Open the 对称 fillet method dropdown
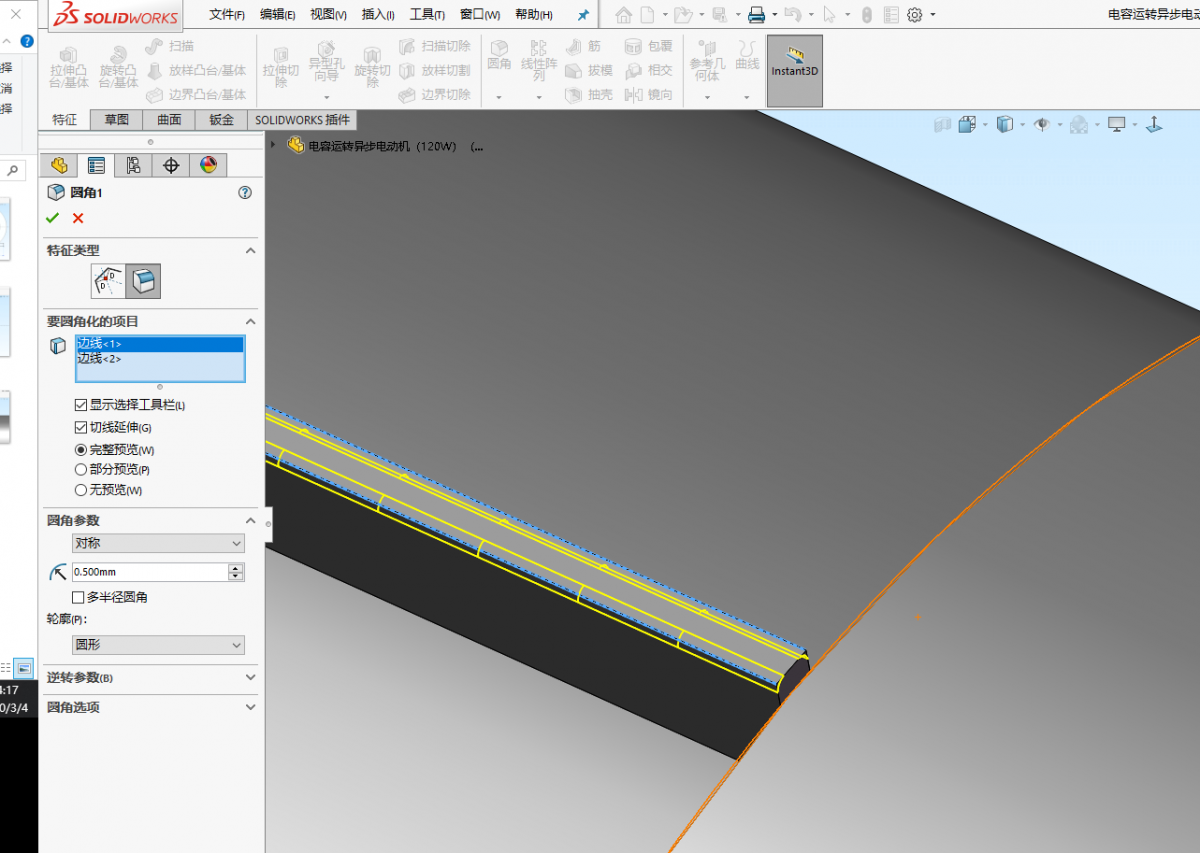The height and width of the screenshot is (853, 1200). click(x=158, y=543)
